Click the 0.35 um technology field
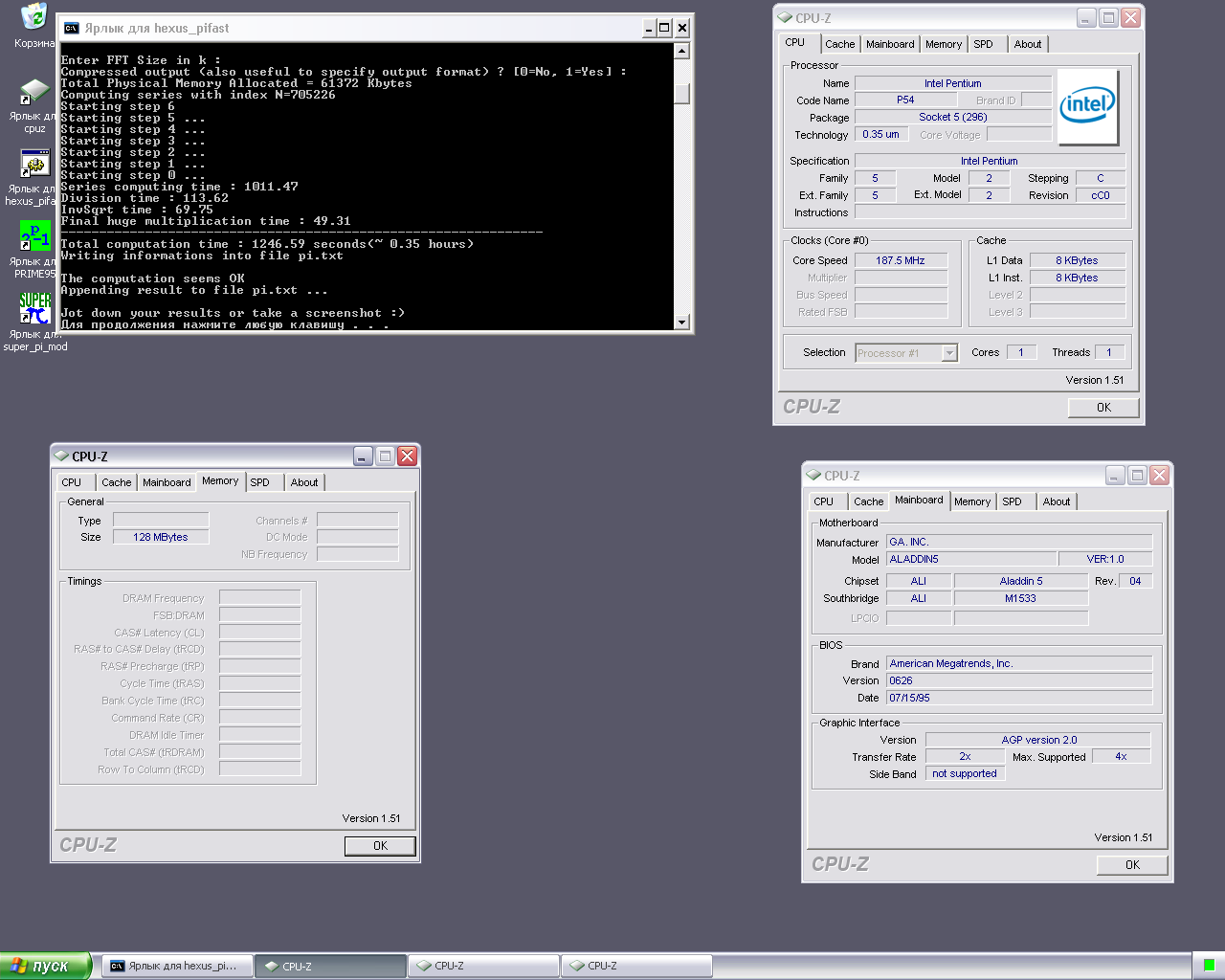The height and width of the screenshot is (980, 1225). (x=880, y=134)
